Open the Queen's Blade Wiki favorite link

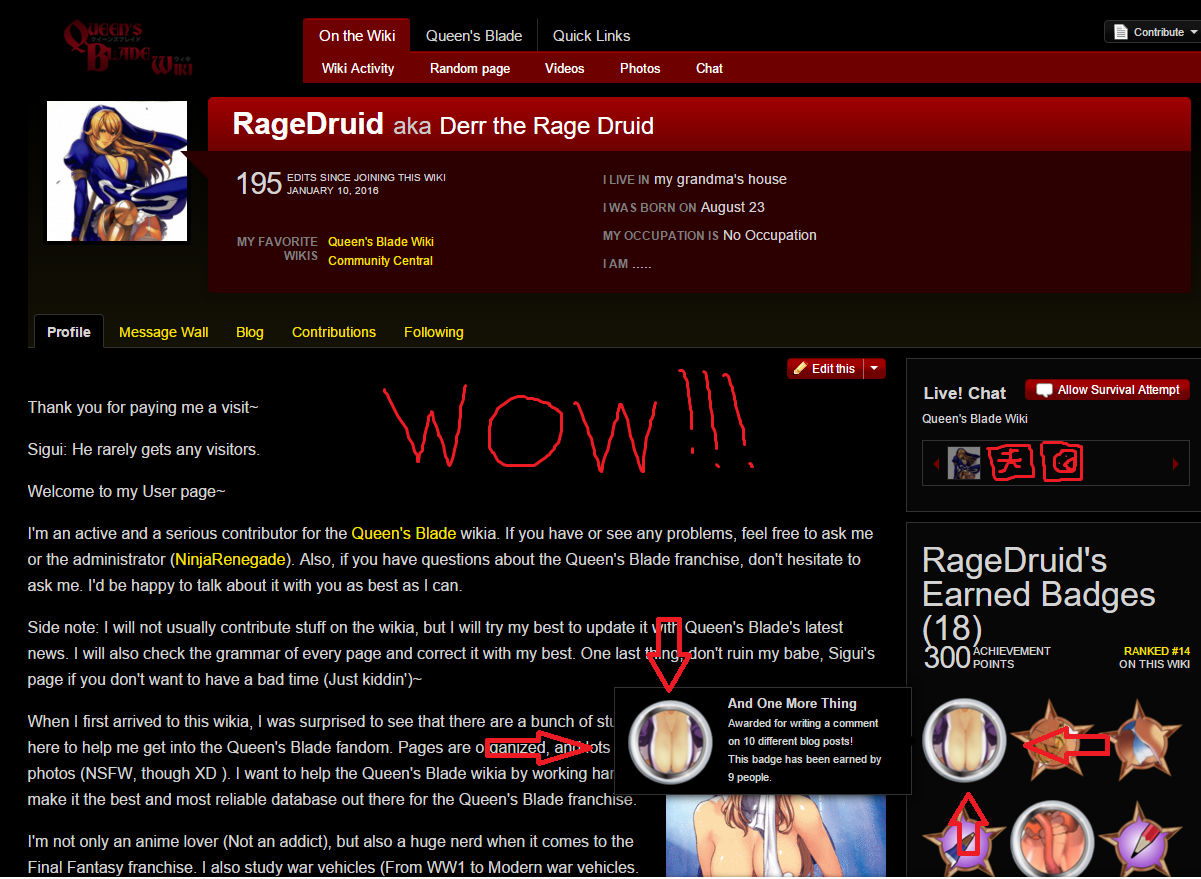(x=381, y=242)
